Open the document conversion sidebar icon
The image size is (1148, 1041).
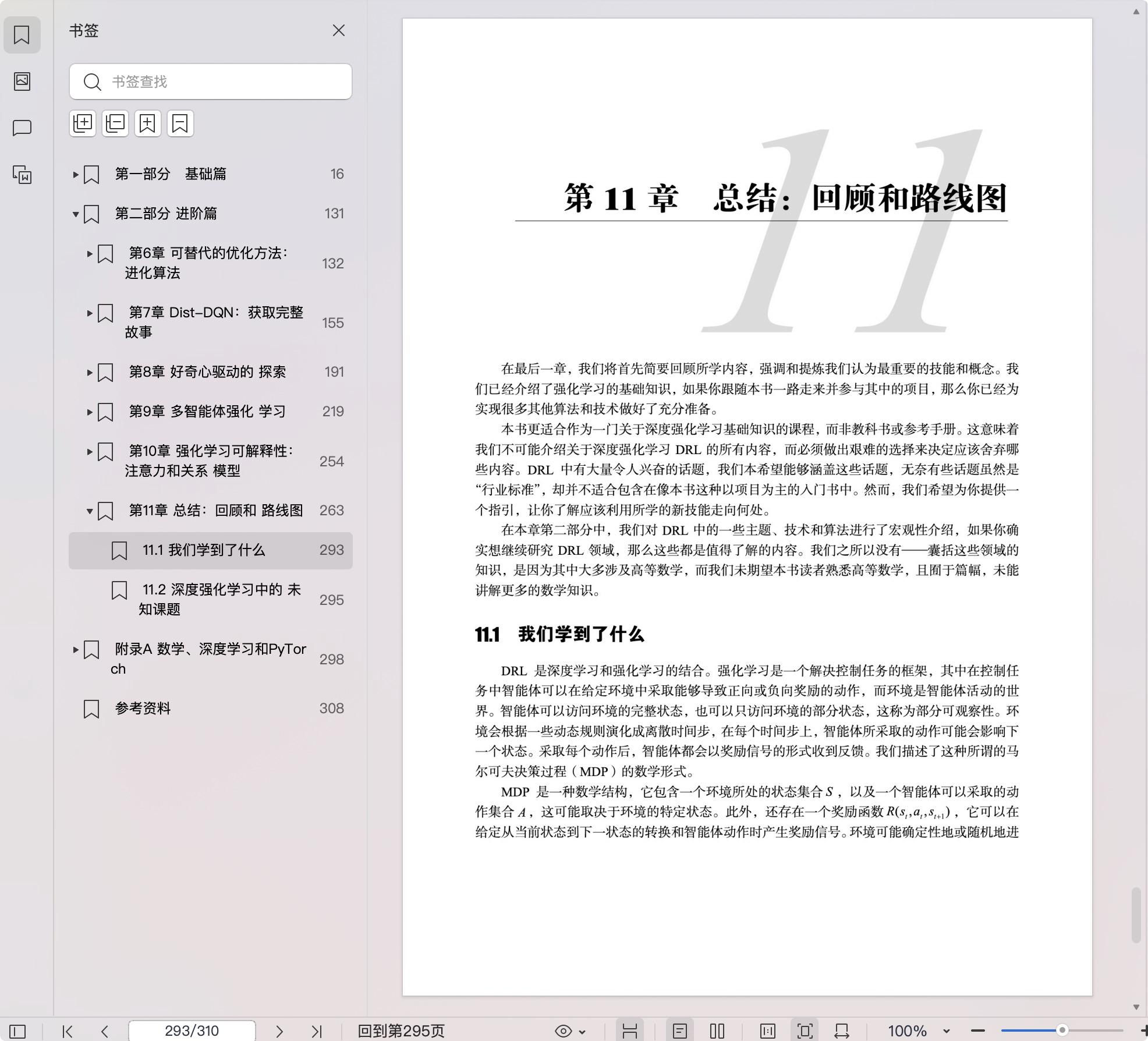click(22, 175)
